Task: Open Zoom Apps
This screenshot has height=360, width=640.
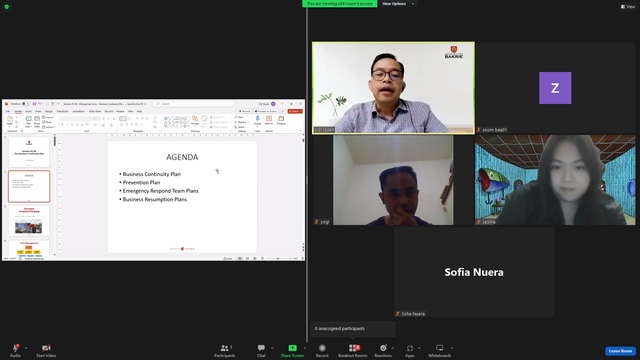Action: click(x=410, y=350)
